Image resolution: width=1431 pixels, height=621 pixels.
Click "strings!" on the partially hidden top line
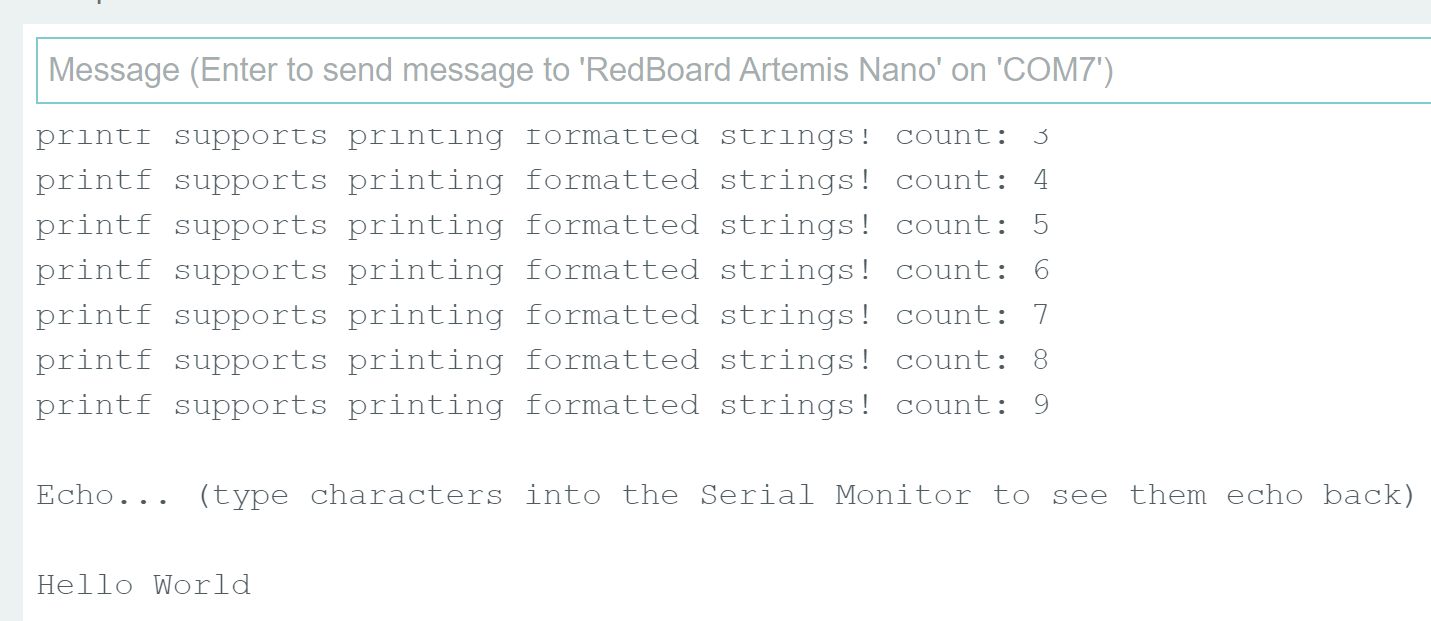796,138
